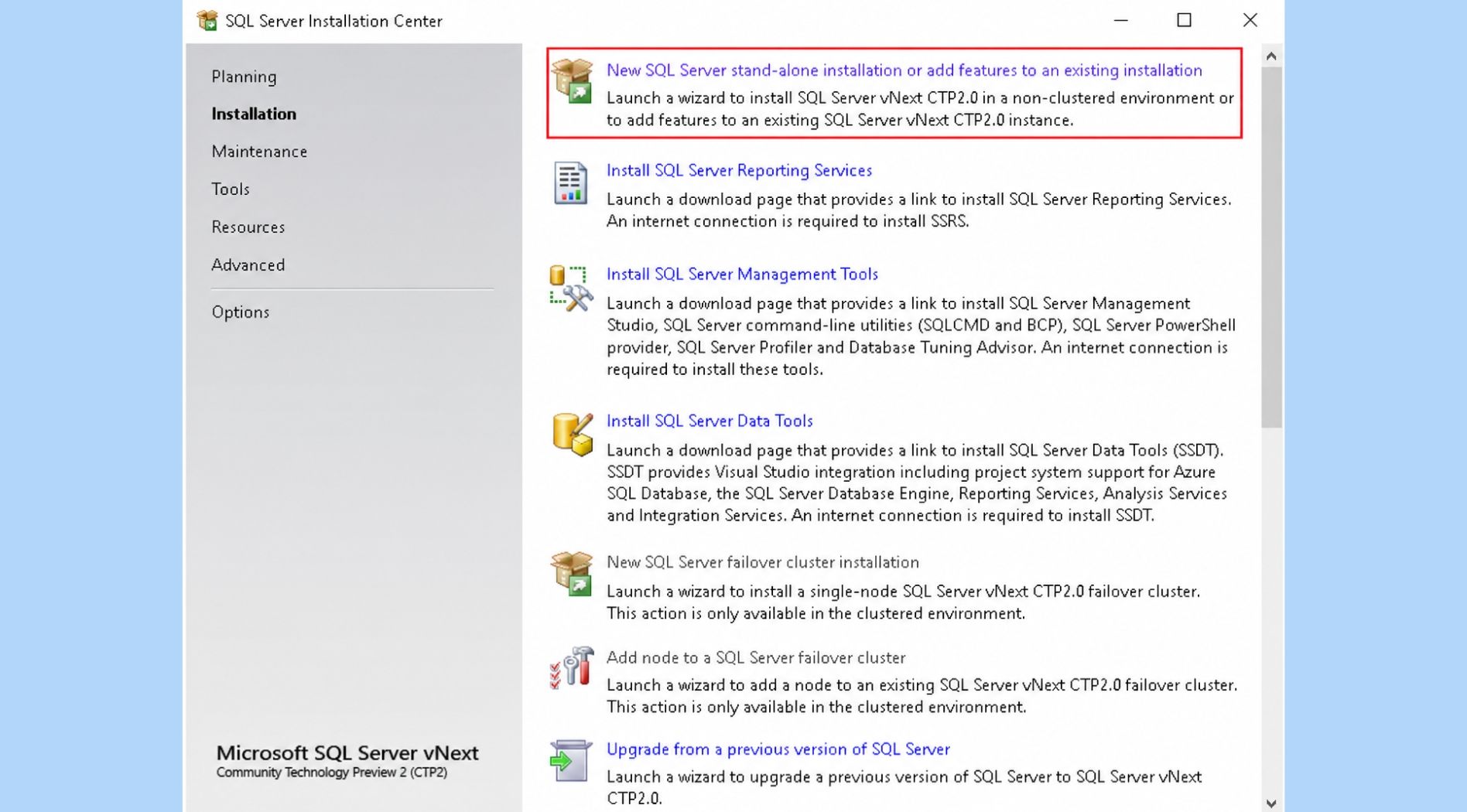1467x812 pixels.
Task: Maximize the Installation Center window
Action: point(1184,20)
